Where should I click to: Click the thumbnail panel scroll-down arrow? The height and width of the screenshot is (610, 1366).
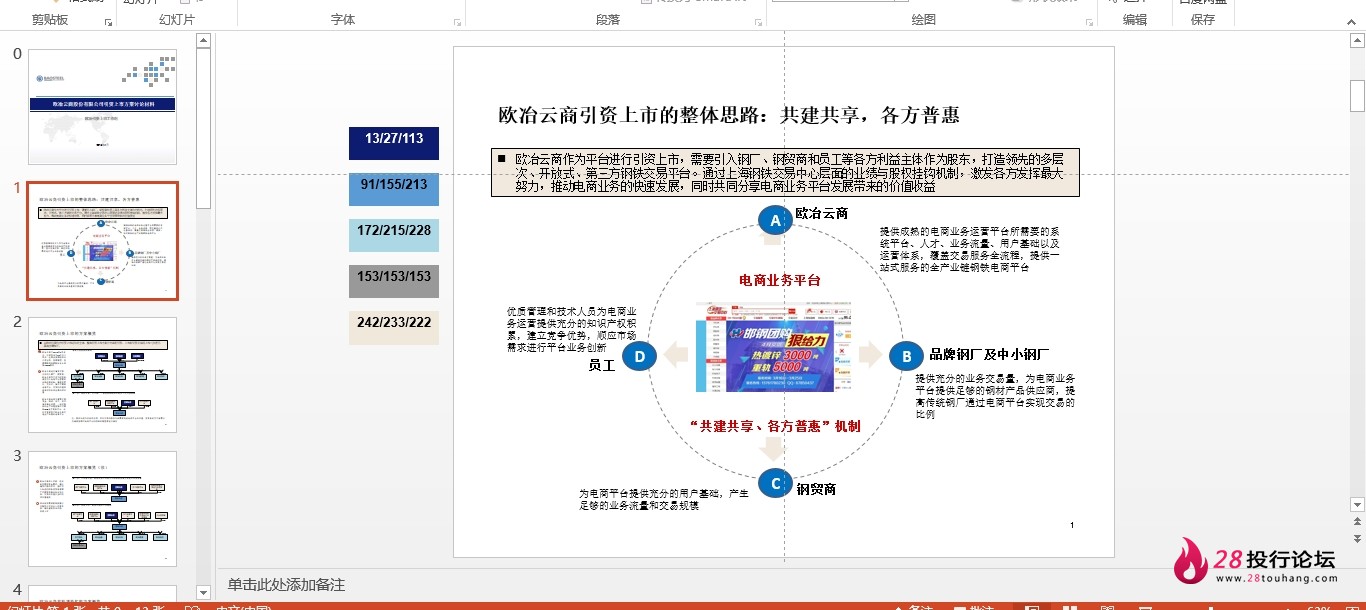[204, 593]
